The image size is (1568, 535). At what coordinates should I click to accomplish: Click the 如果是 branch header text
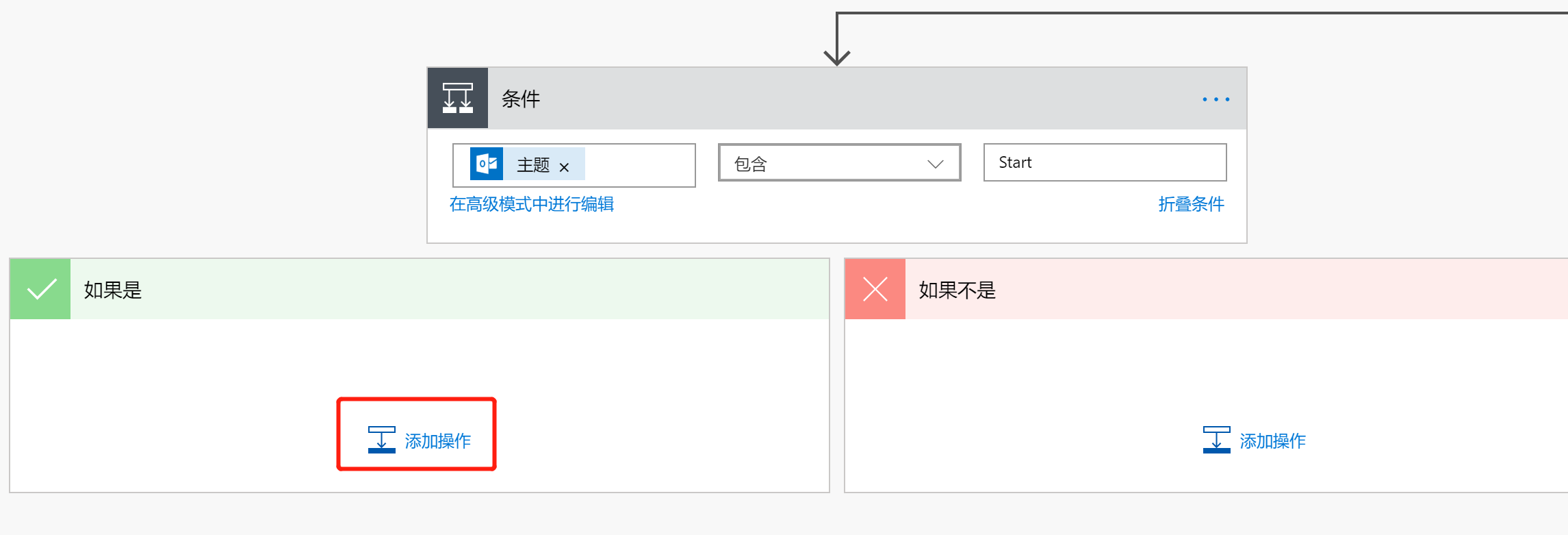pyautogui.click(x=113, y=290)
